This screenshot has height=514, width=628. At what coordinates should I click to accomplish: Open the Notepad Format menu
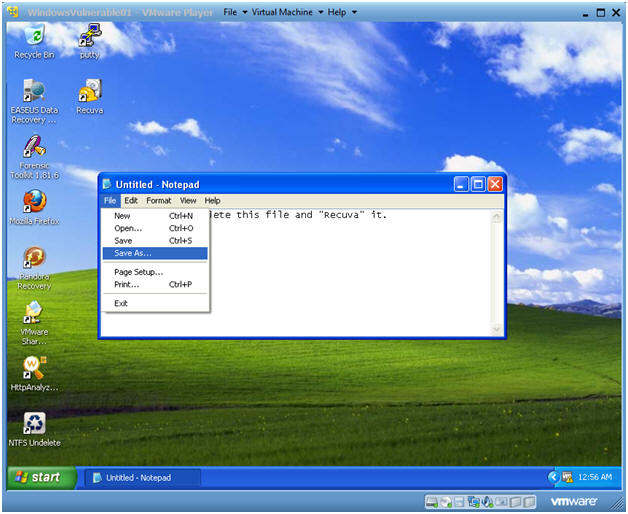pyautogui.click(x=159, y=200)
